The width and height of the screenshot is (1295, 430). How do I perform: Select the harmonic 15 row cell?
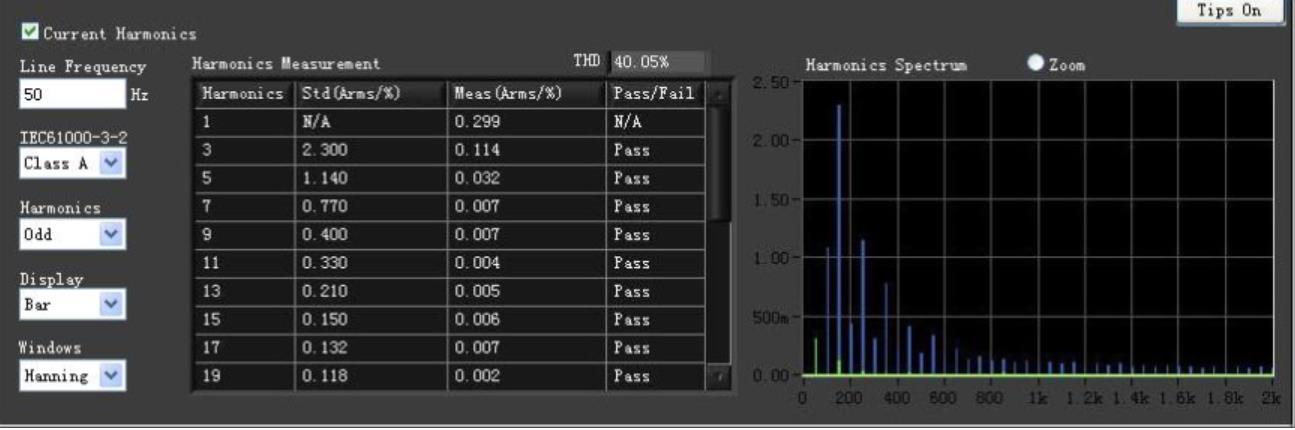pyautogui.click(x=243, y=321)
